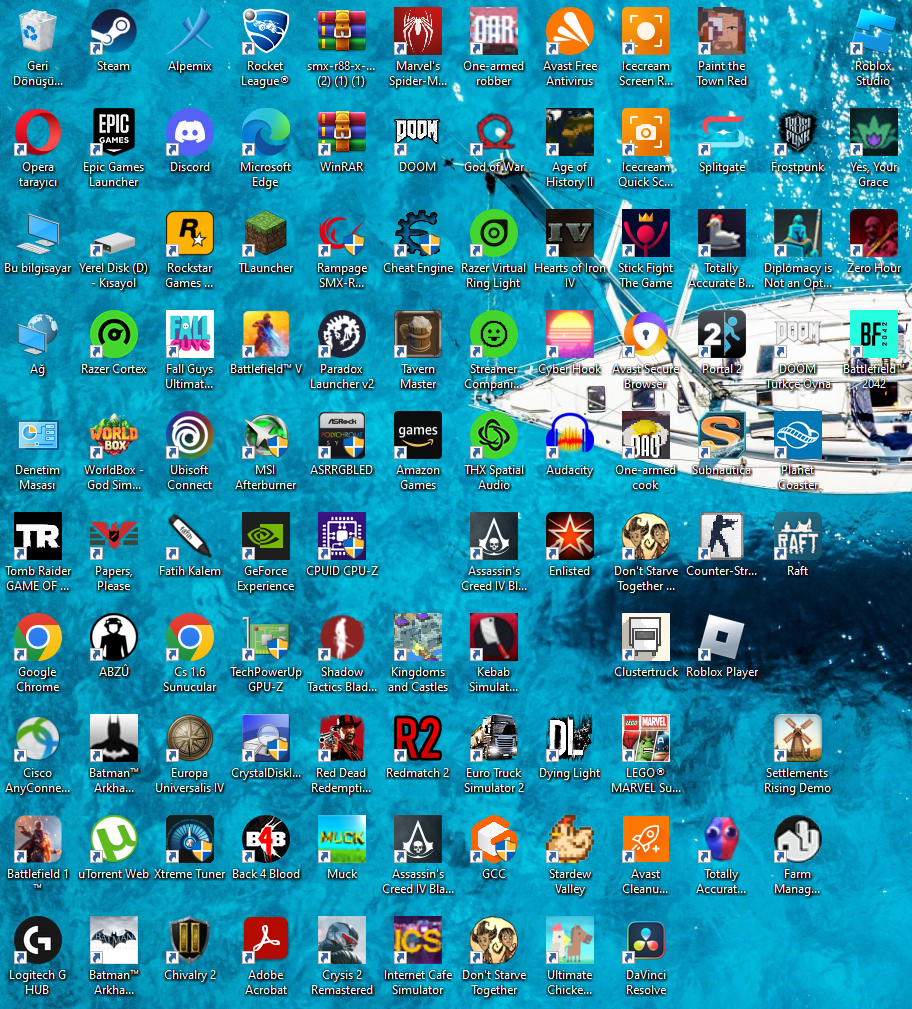This screenshot has height=1009, width=912.
Task: Select the Roblox Player icon
Action: [x=721, y=638]
